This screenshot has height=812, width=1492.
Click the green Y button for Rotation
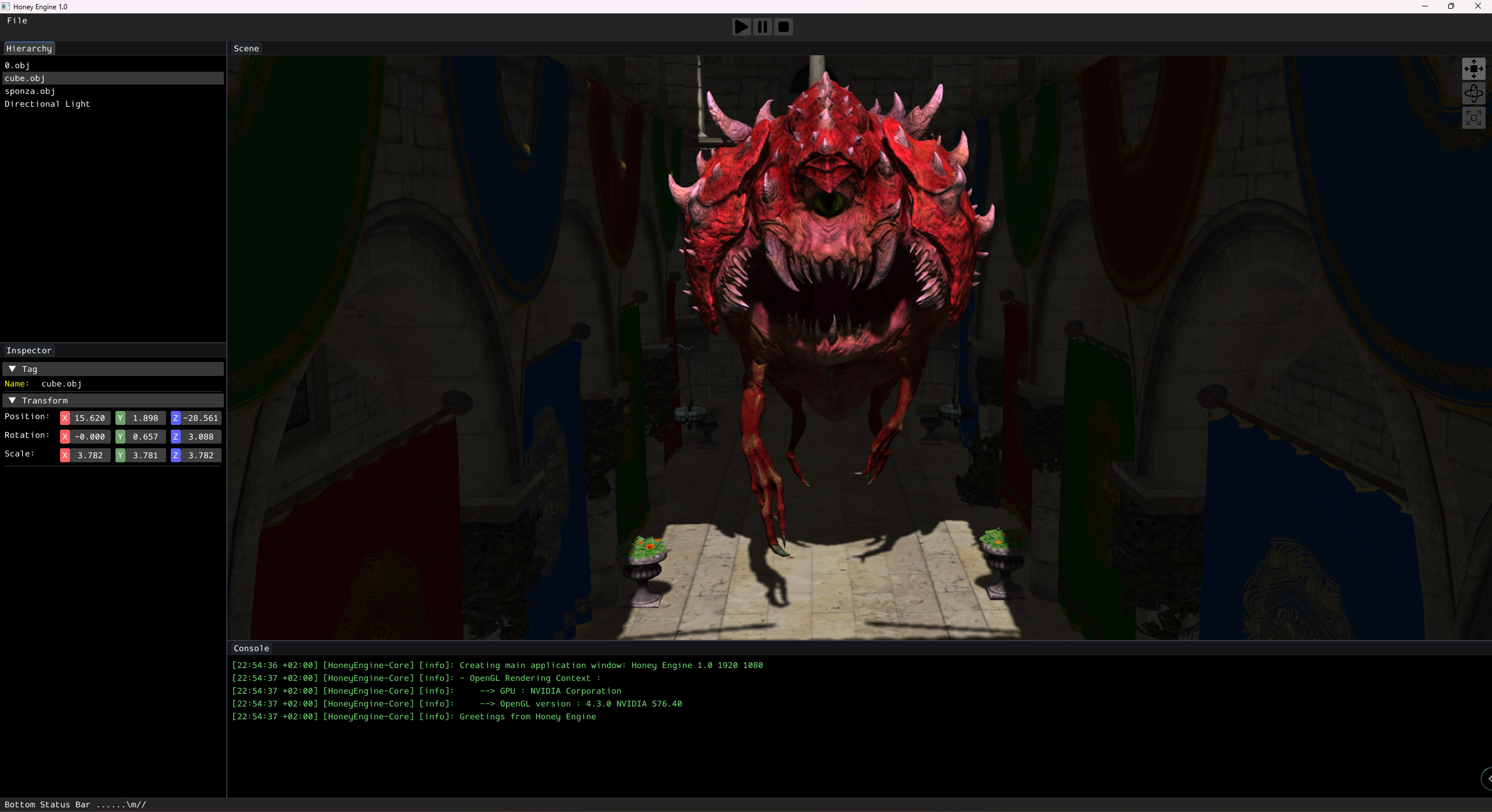click(120, 437)
